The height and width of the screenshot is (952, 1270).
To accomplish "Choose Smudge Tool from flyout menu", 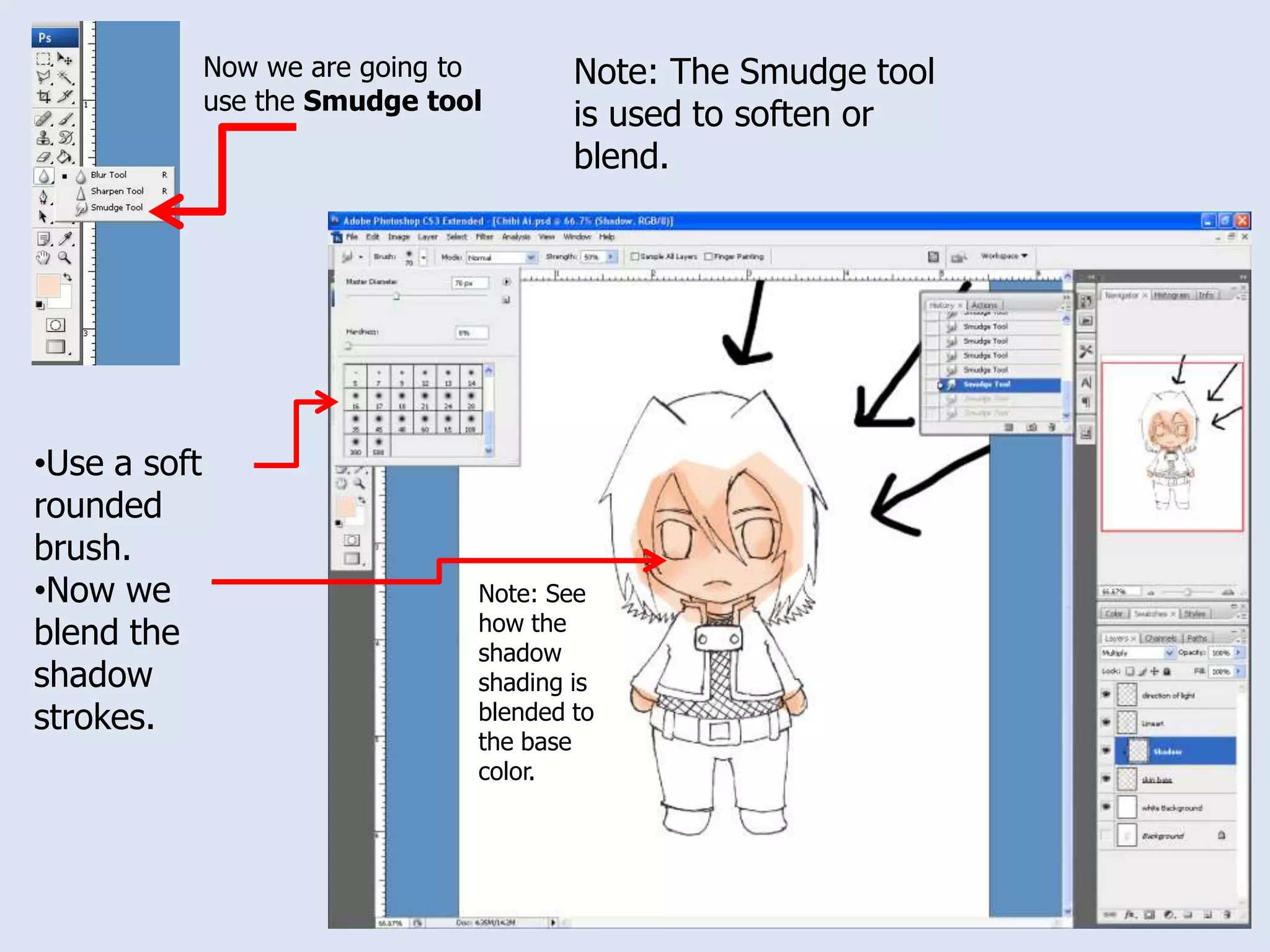I will [115, 208].
